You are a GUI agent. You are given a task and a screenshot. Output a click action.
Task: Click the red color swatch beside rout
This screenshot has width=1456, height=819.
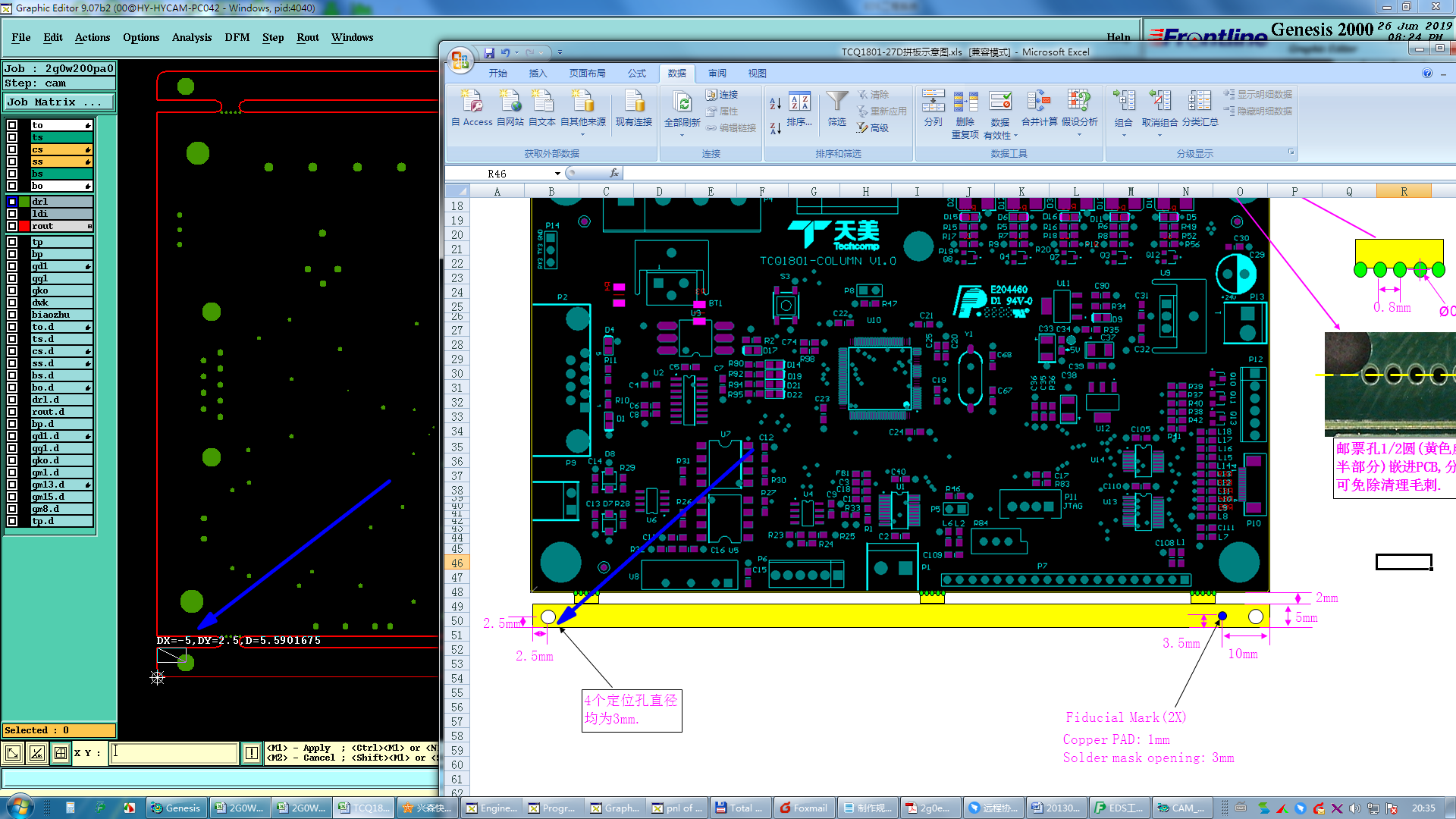[x=25, y=226]
